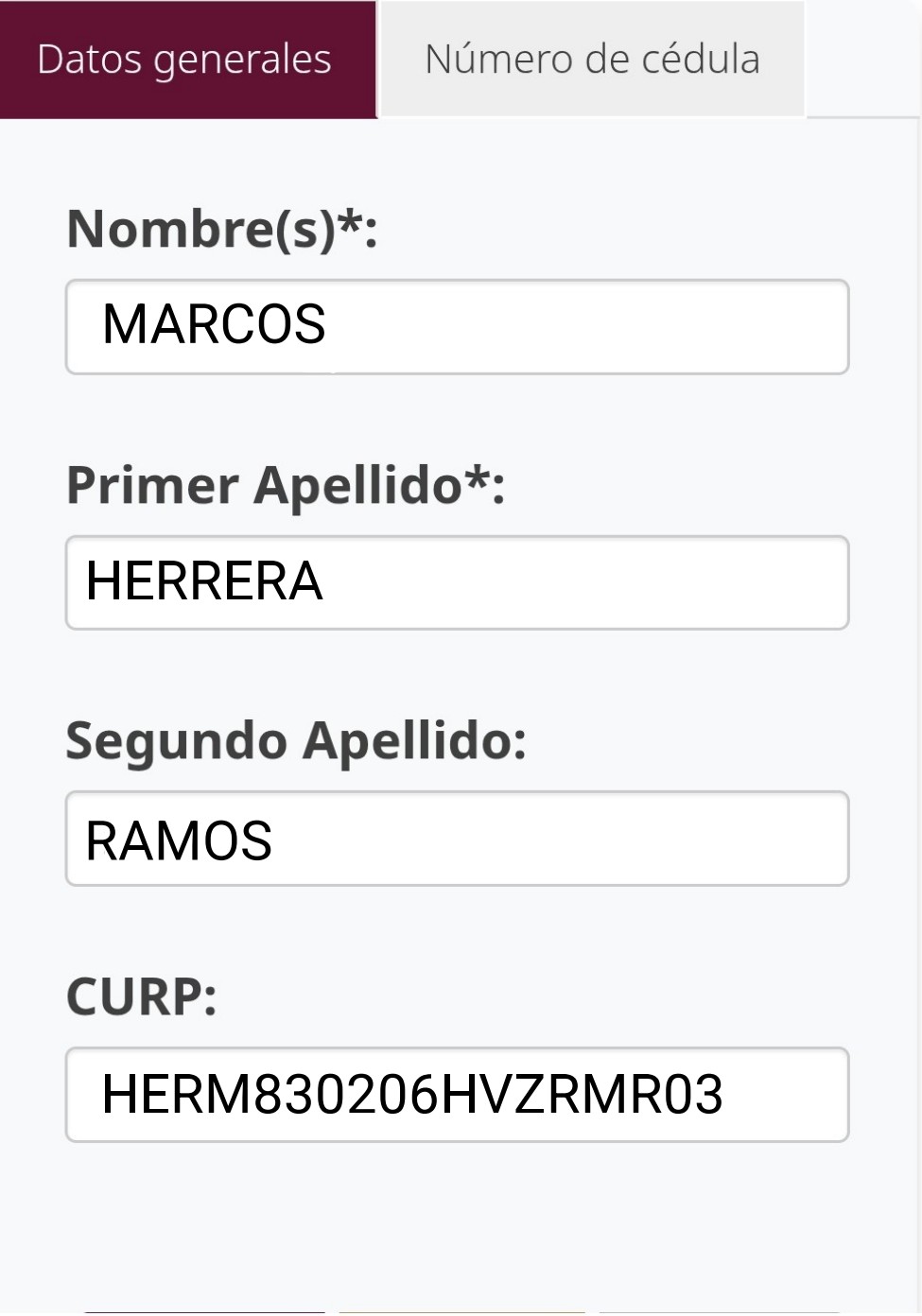922x1316 pixels.
Task: Click on the HERRERA surname text
Action: [204, 580]
